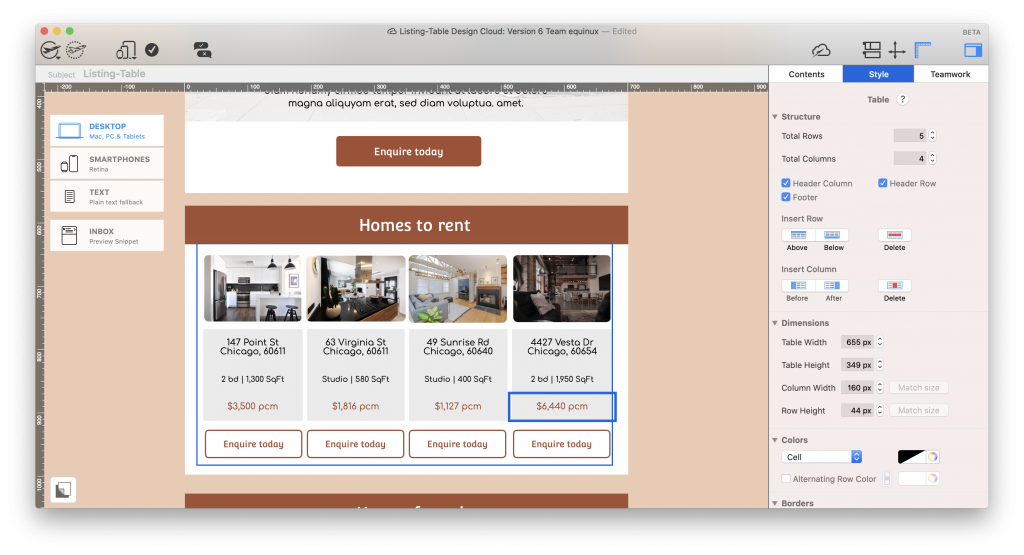Select the $6,440 pcm cell

pyautogui.click(x=562, y=406)
